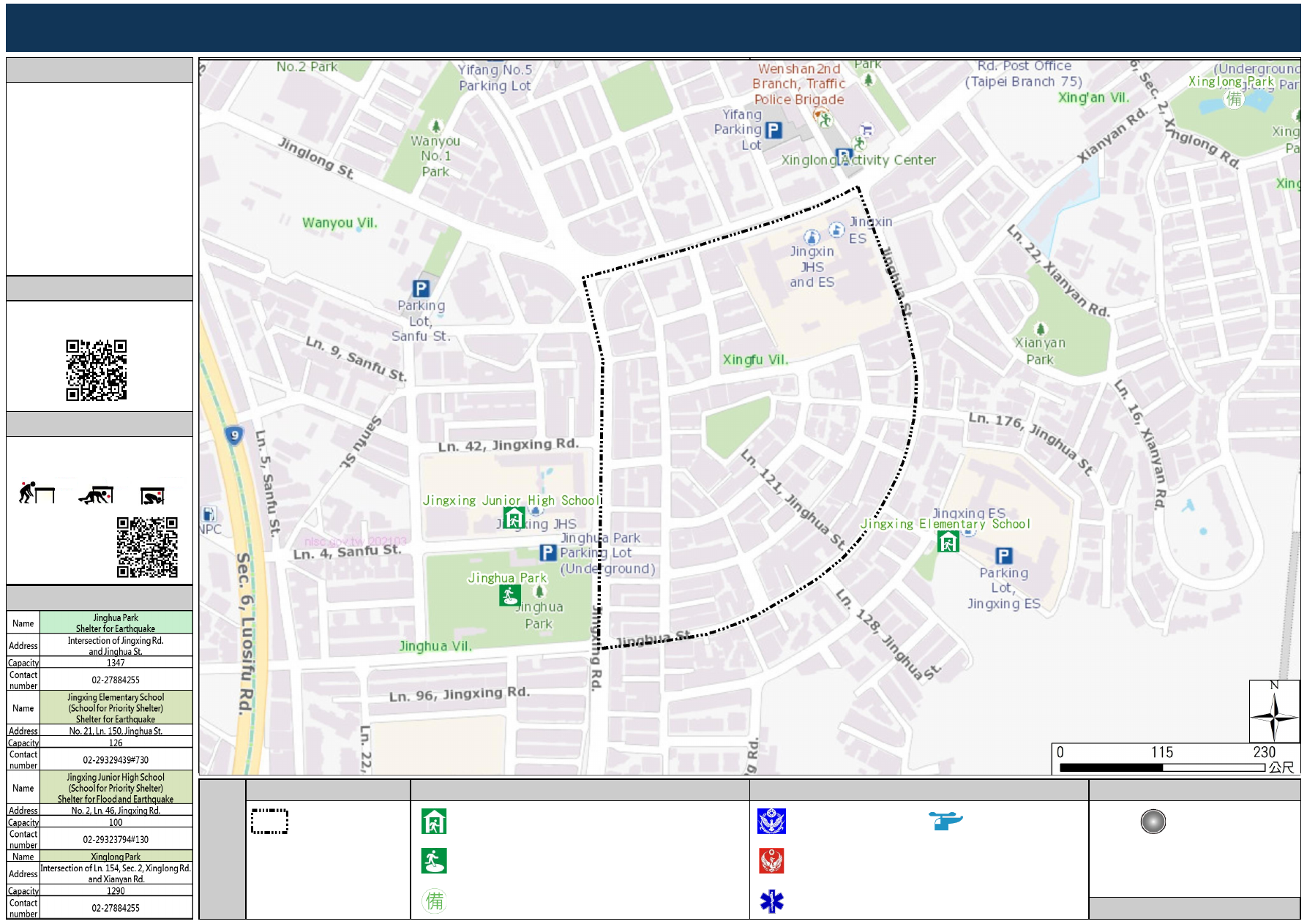Image resolution: width=1307 pixels, height=924 pixels.
Task: Click the 'Xingfu Vil.' map label
Action: [x=755, y=359]
